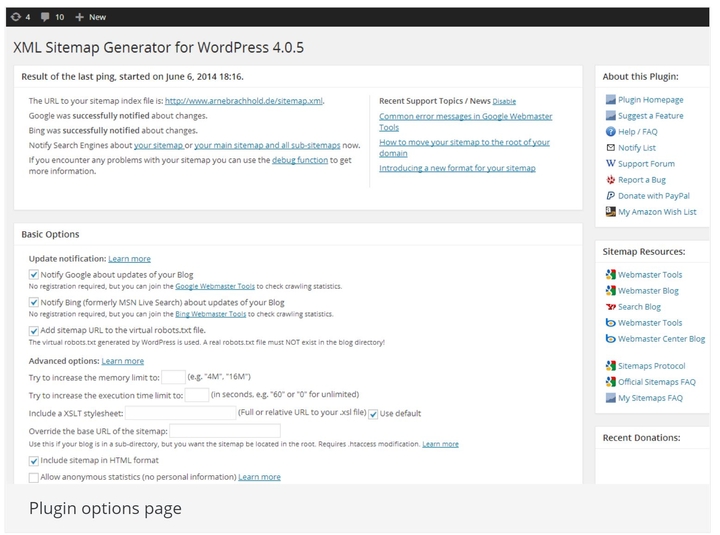This screenshot has height=535, width=720.
Task: Click the Notify List envelope icon
Action: pos(610,147)
